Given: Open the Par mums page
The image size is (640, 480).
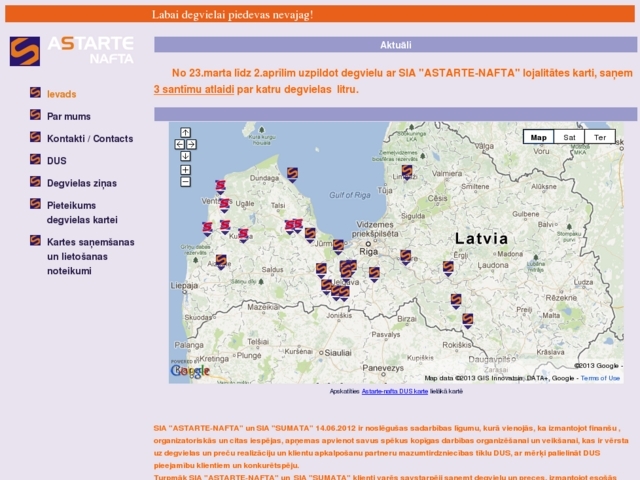Looking at the screenshot, I should point(69,116).
